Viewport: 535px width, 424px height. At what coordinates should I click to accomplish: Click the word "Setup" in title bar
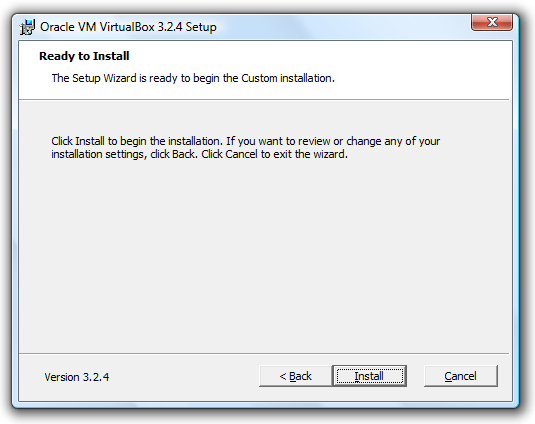click(x=201, y=27)
